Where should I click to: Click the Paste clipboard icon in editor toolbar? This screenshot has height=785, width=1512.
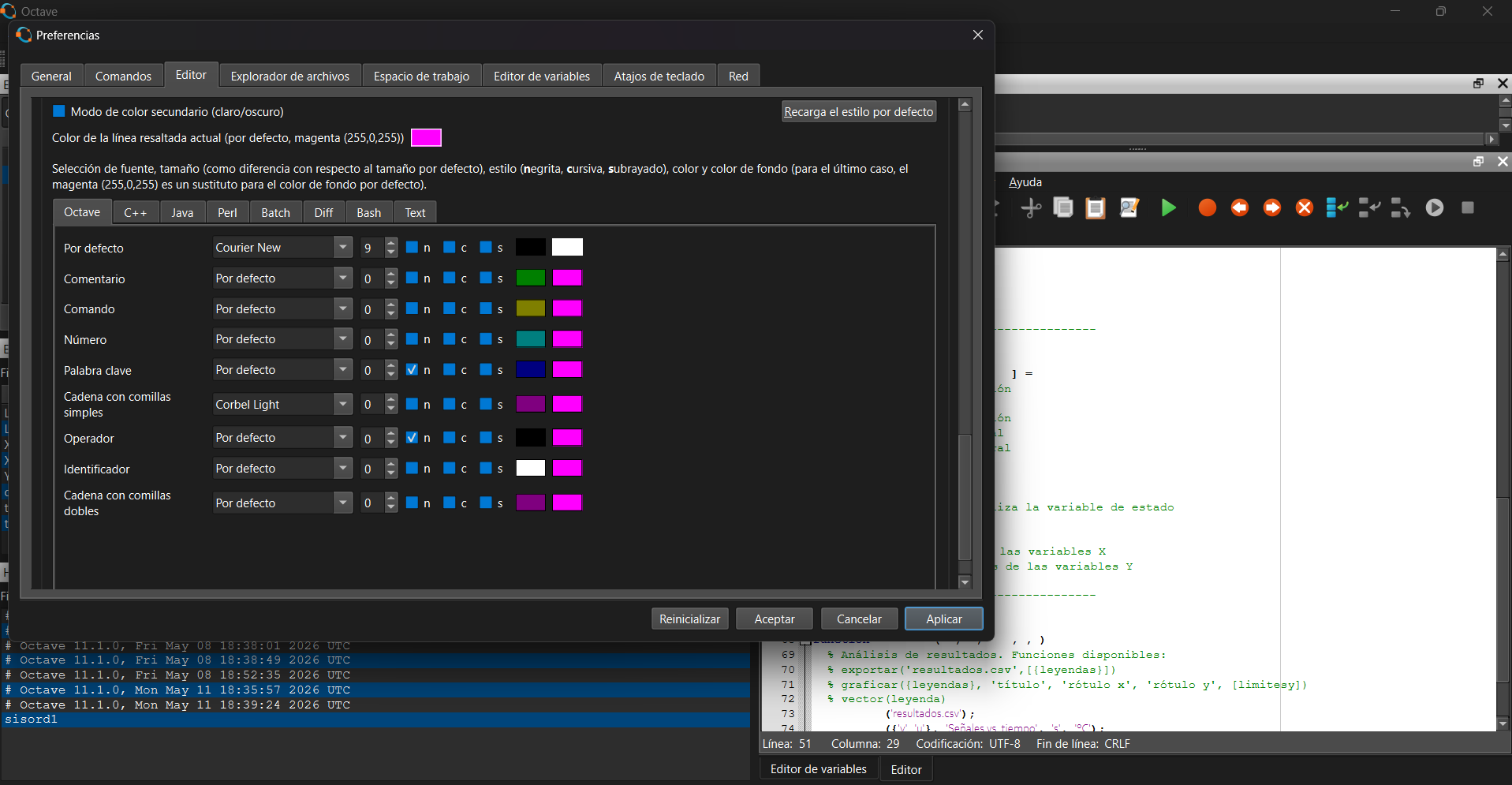[1096, 207]
